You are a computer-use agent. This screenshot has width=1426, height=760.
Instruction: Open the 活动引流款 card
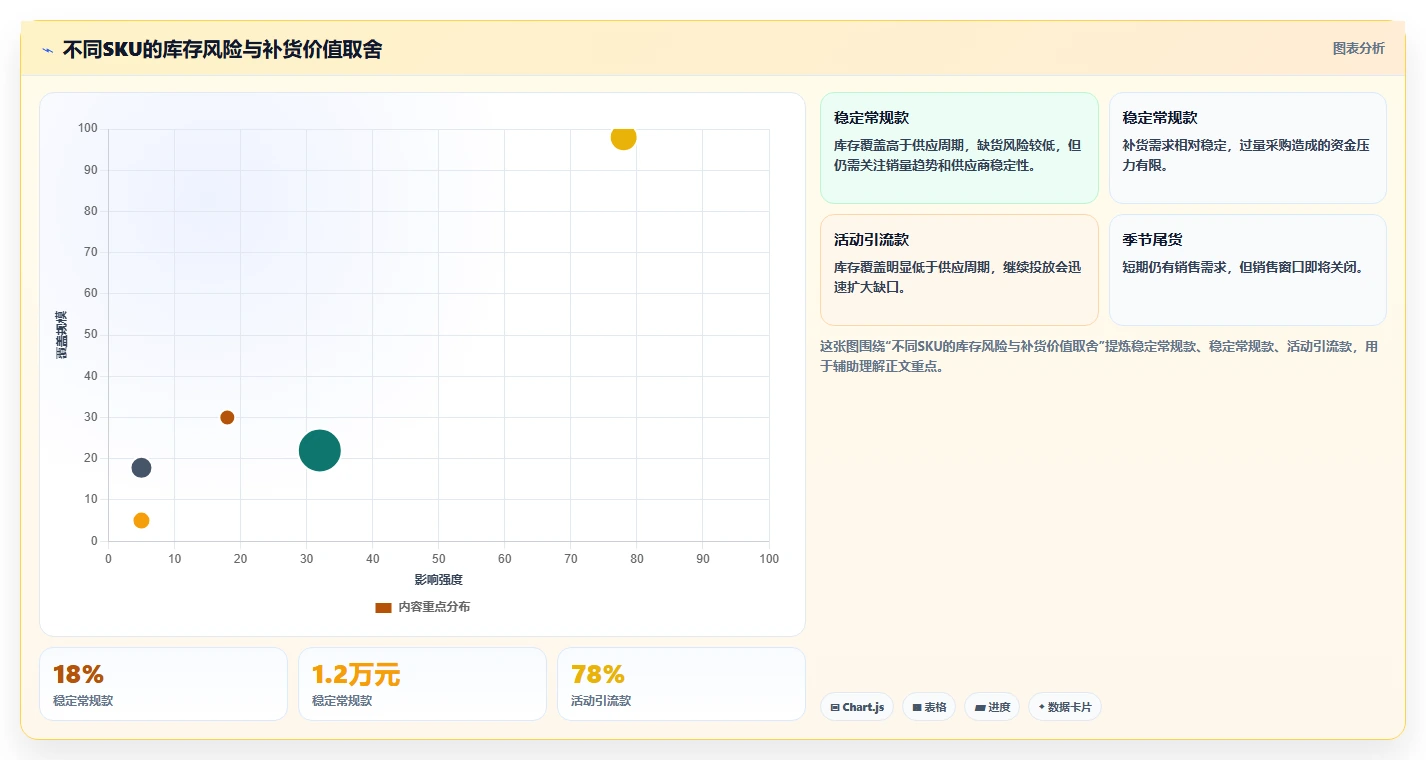(959, 270)
